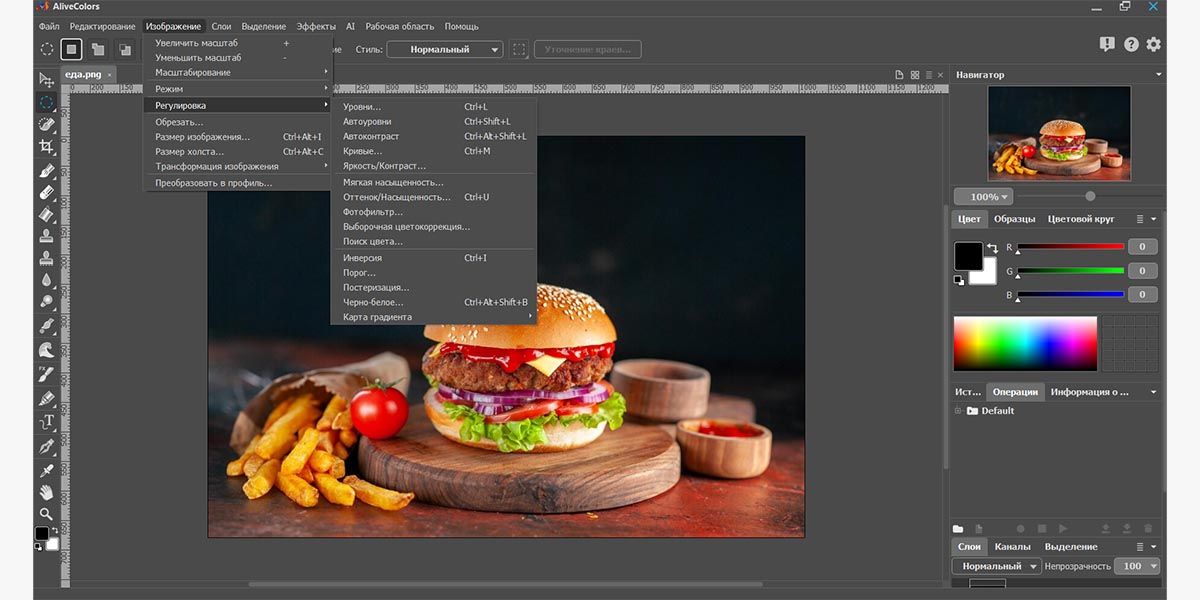
Task: Open the 100% zoom dropdown in Navigator
Action: pos(984,197)
